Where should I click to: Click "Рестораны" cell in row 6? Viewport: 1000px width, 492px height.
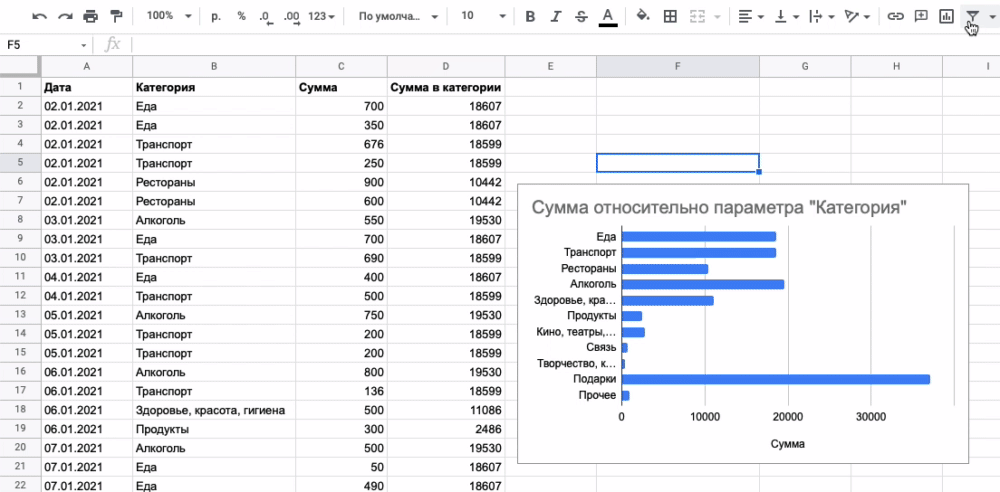[214, 182]
